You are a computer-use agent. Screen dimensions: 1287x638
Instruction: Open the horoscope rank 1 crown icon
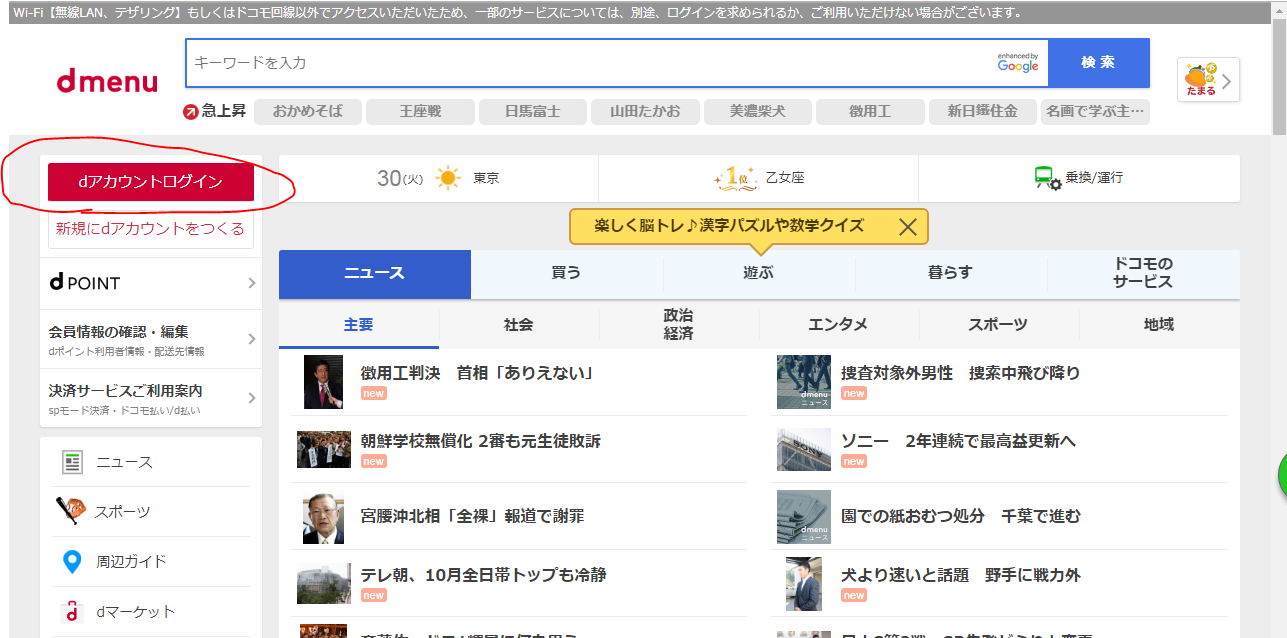735,178
